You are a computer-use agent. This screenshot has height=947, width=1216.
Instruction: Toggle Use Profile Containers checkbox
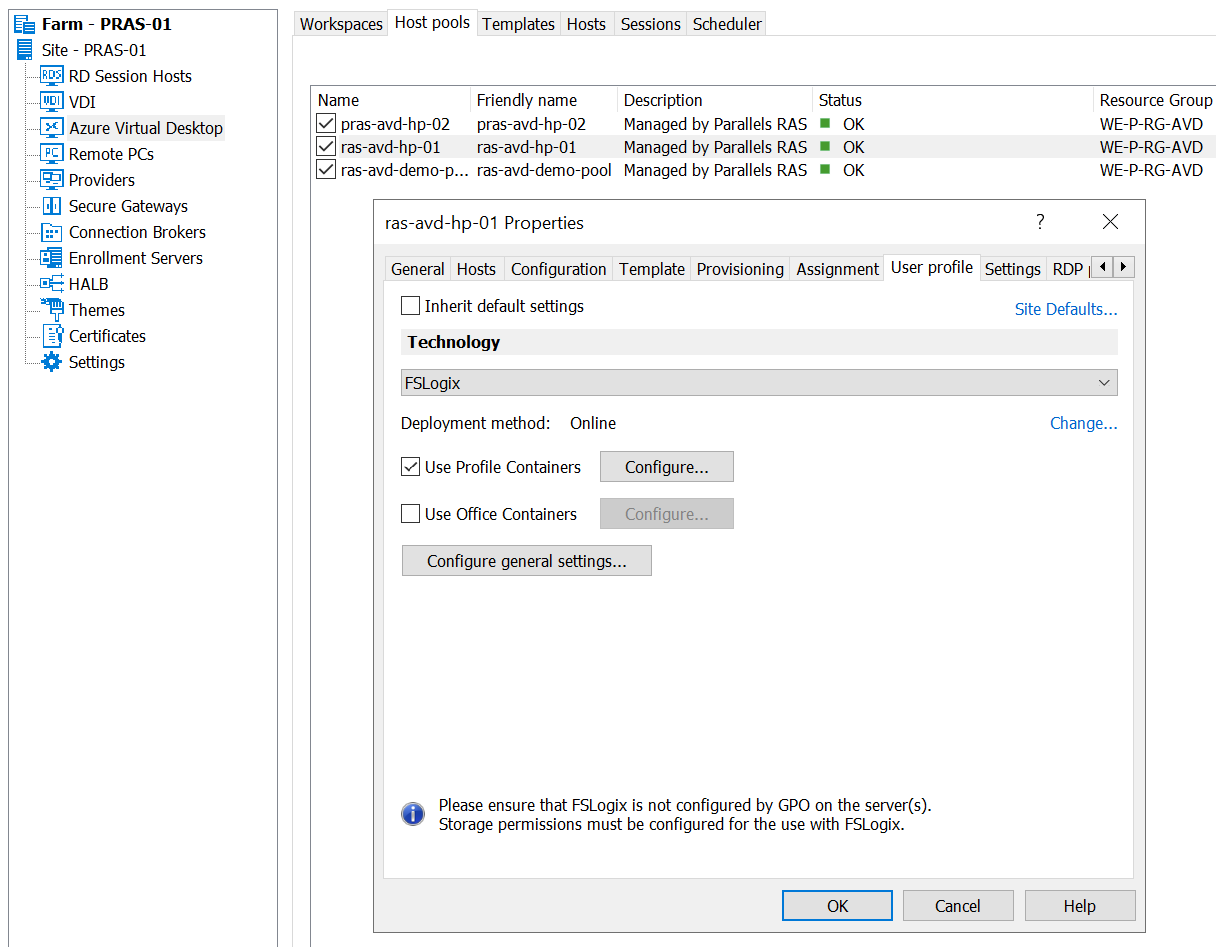tap(410, 467)
